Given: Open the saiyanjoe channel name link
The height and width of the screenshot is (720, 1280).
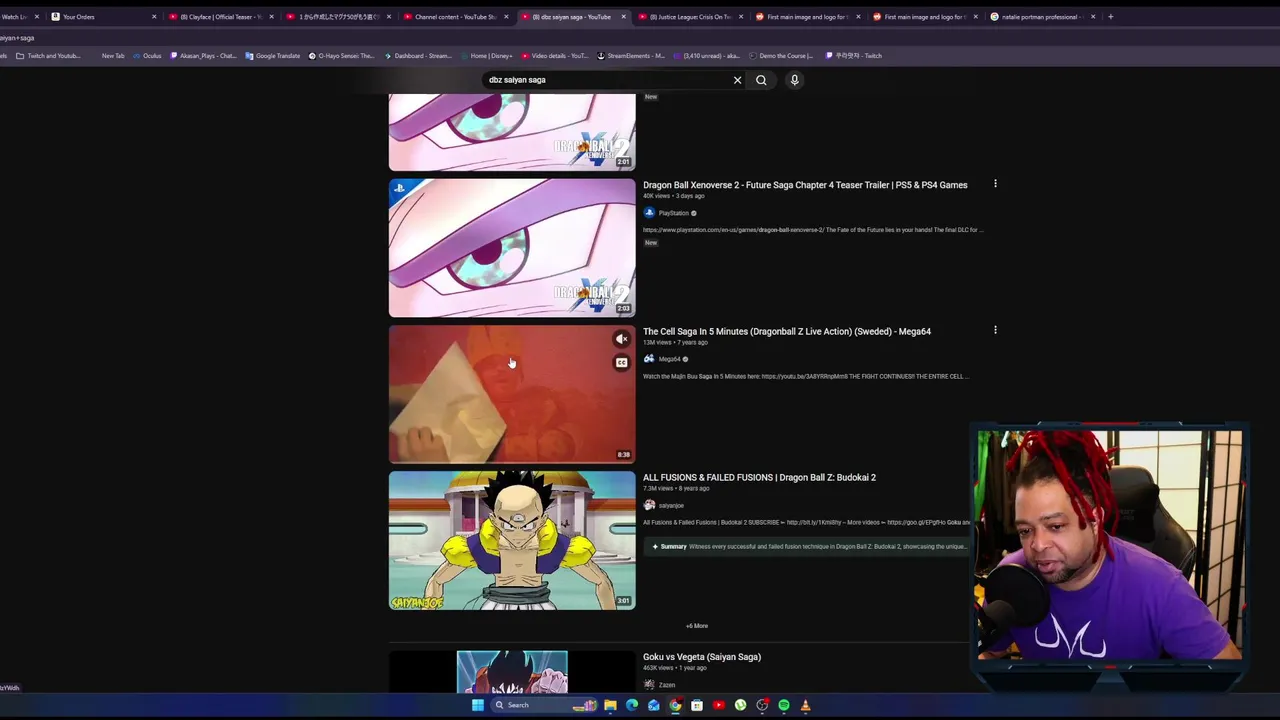Looking at the screenshot, I should pyautogui.click(x=671, y=505).
